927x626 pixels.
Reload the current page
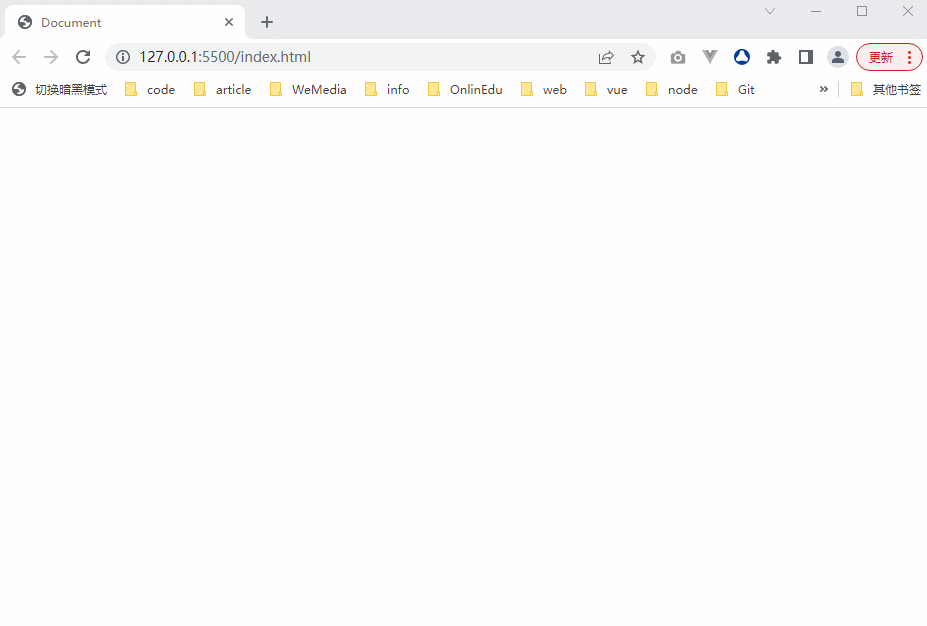click(x=83, y=57)
